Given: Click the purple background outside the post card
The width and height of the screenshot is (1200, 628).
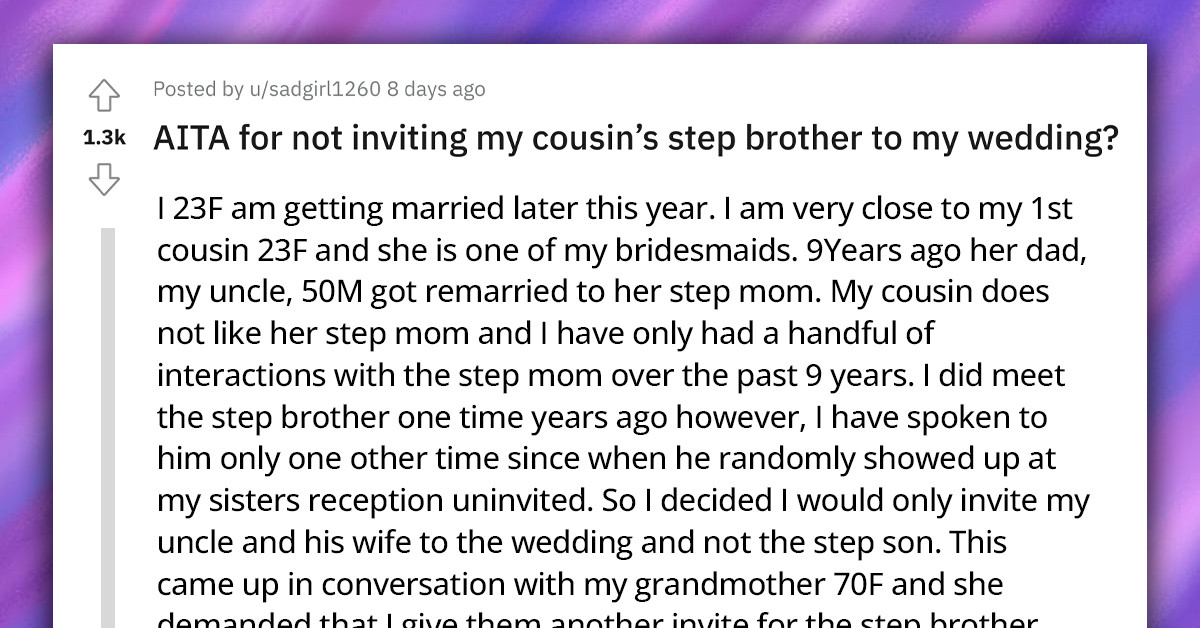Looking at the screenshot, I should click(x=25, y=314).
